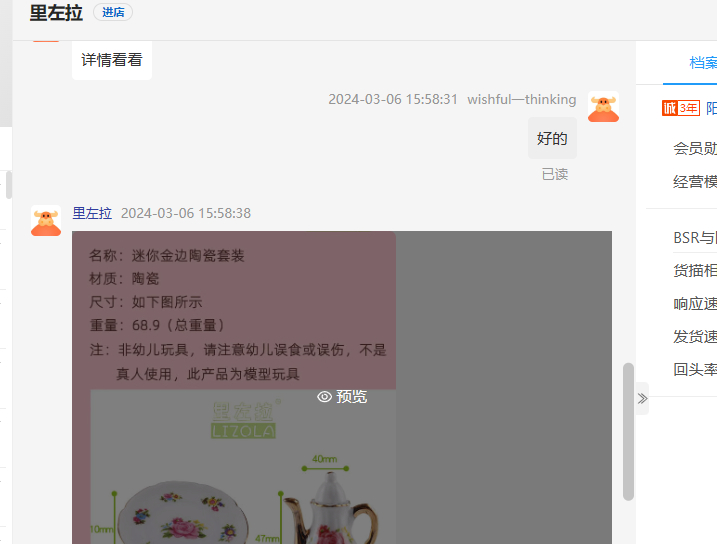The width and height of the screenshot is (717, 544).
Task: Click the 预览 preview eye icon
Action: (324, 396)
